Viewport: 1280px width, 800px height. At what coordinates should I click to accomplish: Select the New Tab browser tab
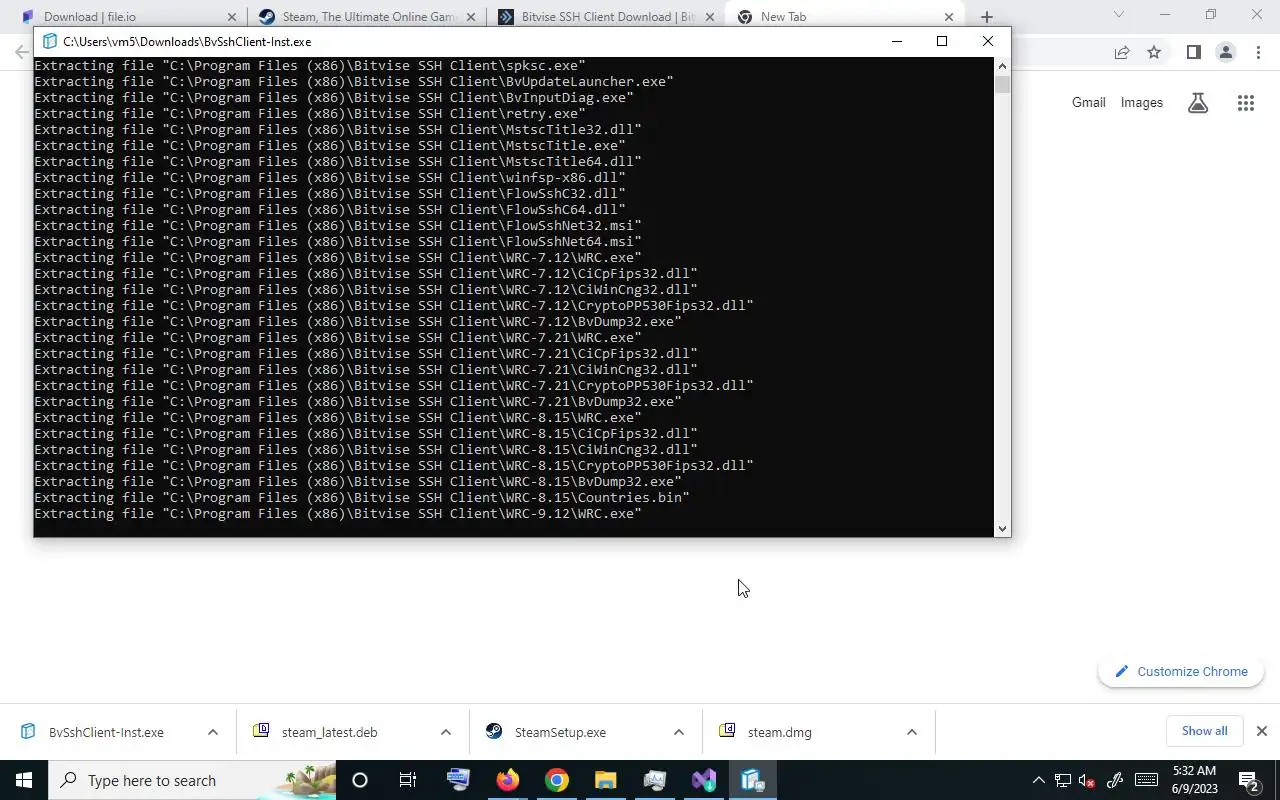coord(845,16)
